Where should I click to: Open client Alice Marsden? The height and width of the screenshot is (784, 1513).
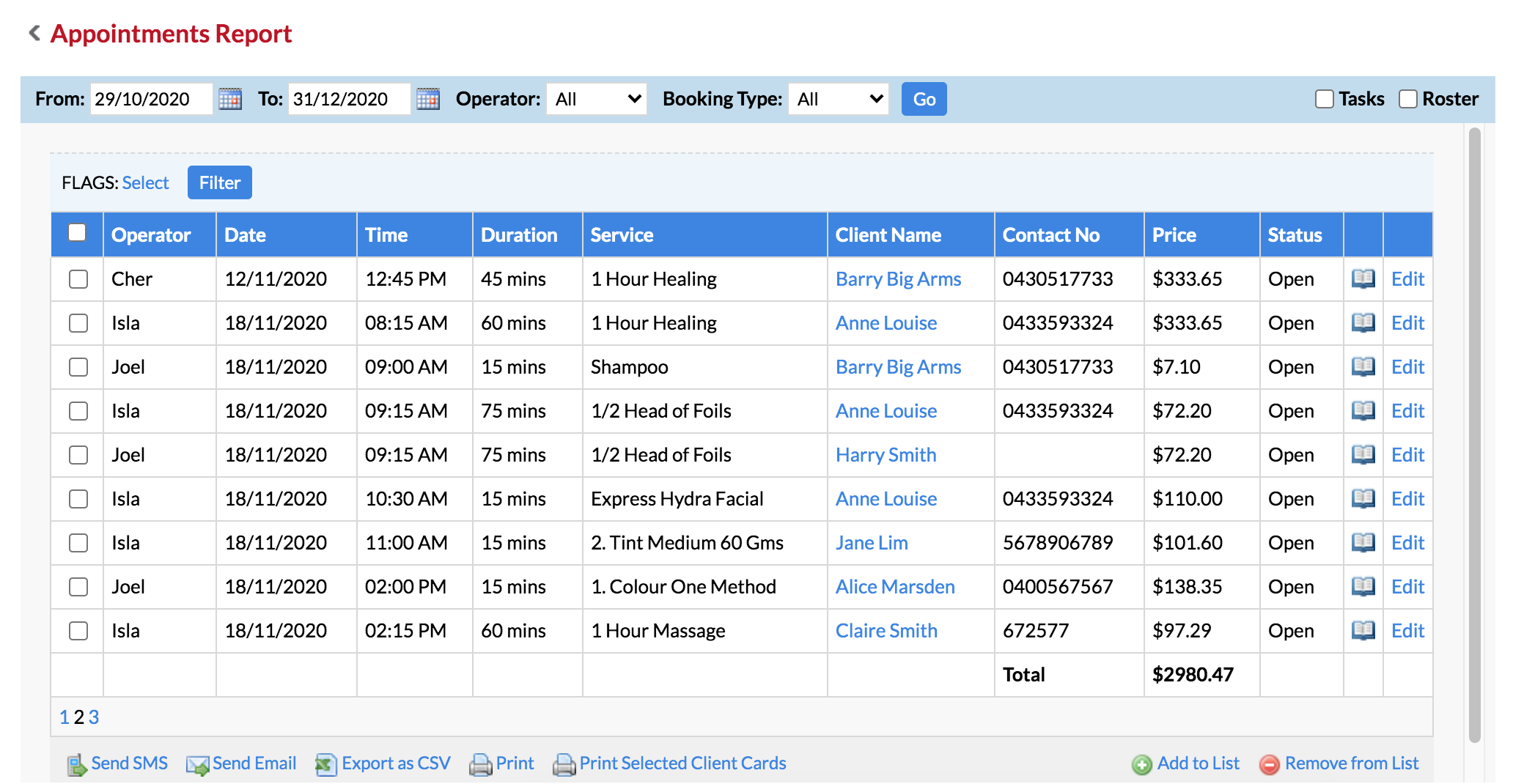tap(895, 587)
